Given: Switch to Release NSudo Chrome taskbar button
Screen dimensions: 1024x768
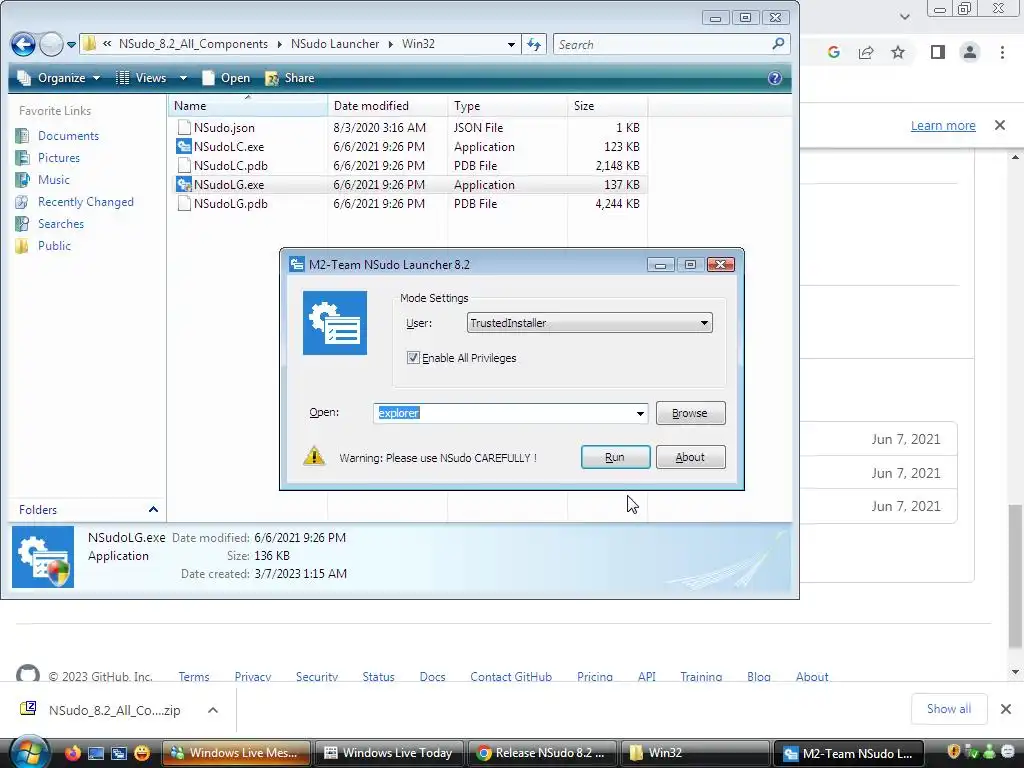Looking at the screenshot, I should pyautogui.click(x=541, y=753).
